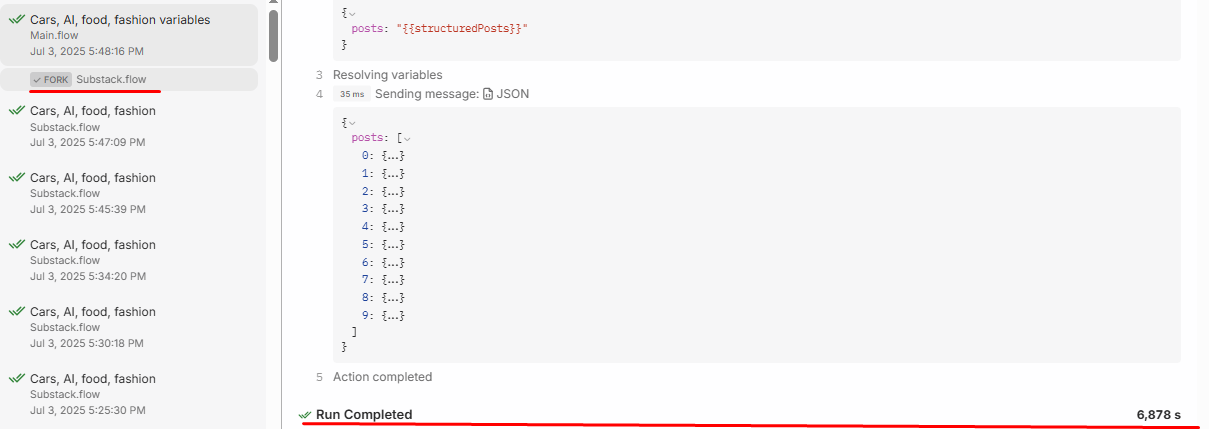Click the 35 ms timing badge
The height and width of the screenshot is (429, 1209).
[351, 94]
